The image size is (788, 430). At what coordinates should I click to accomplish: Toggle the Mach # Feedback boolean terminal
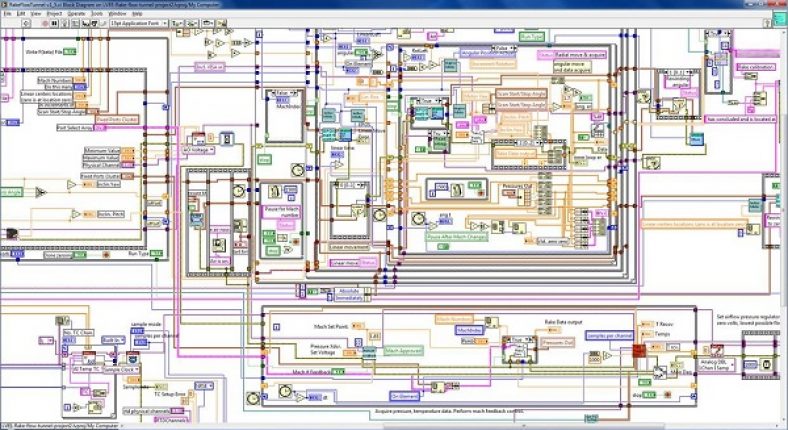click(338, 372)
